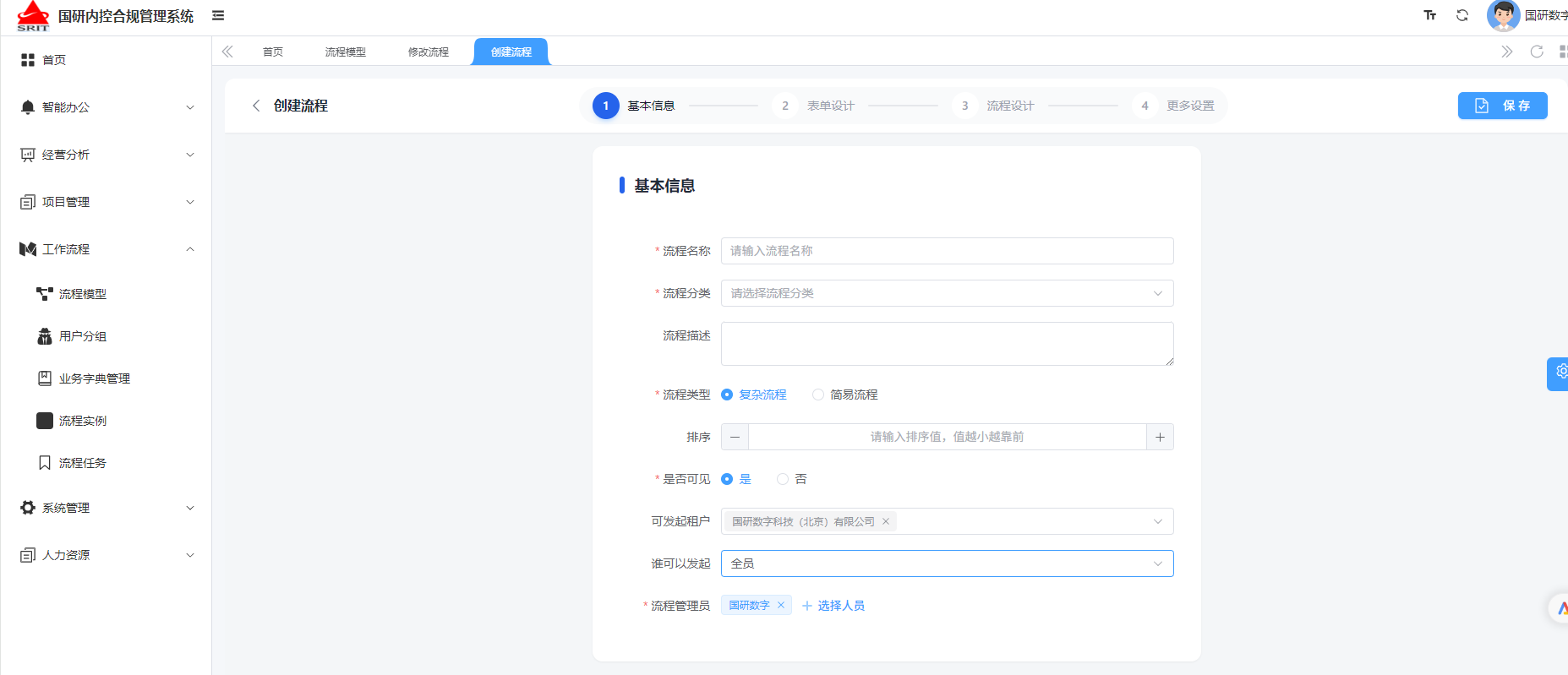
Task: Select the 创建流程 tab
Action: coord(511,52)
